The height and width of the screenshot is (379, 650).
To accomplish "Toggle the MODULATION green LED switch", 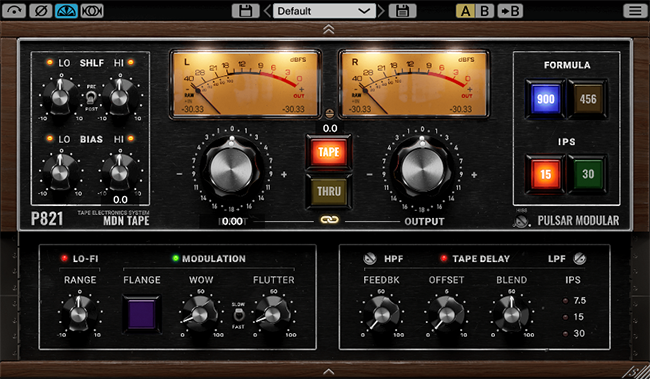I will 175,258.
